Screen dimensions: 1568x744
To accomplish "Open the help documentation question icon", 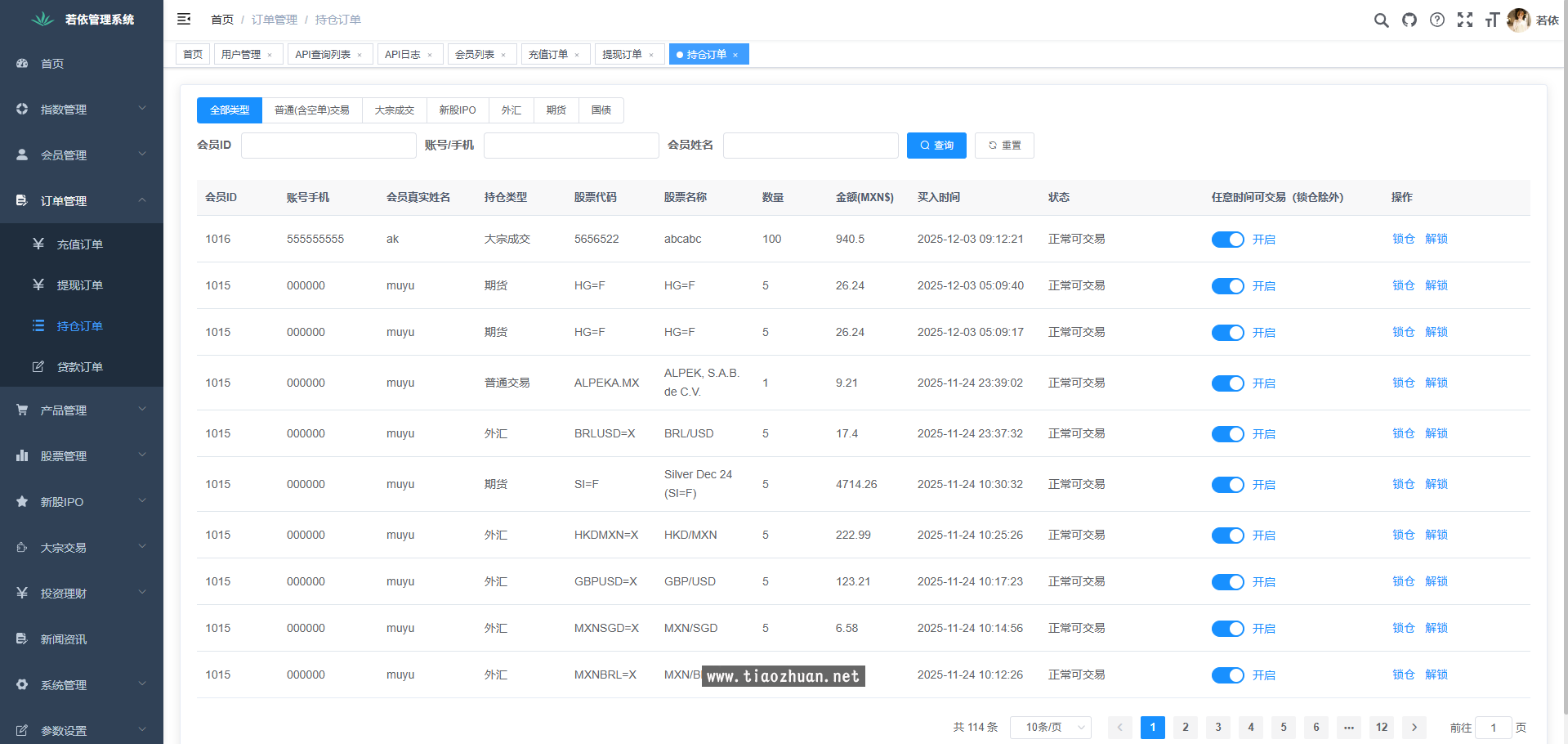I will (x=1437, y=20).
